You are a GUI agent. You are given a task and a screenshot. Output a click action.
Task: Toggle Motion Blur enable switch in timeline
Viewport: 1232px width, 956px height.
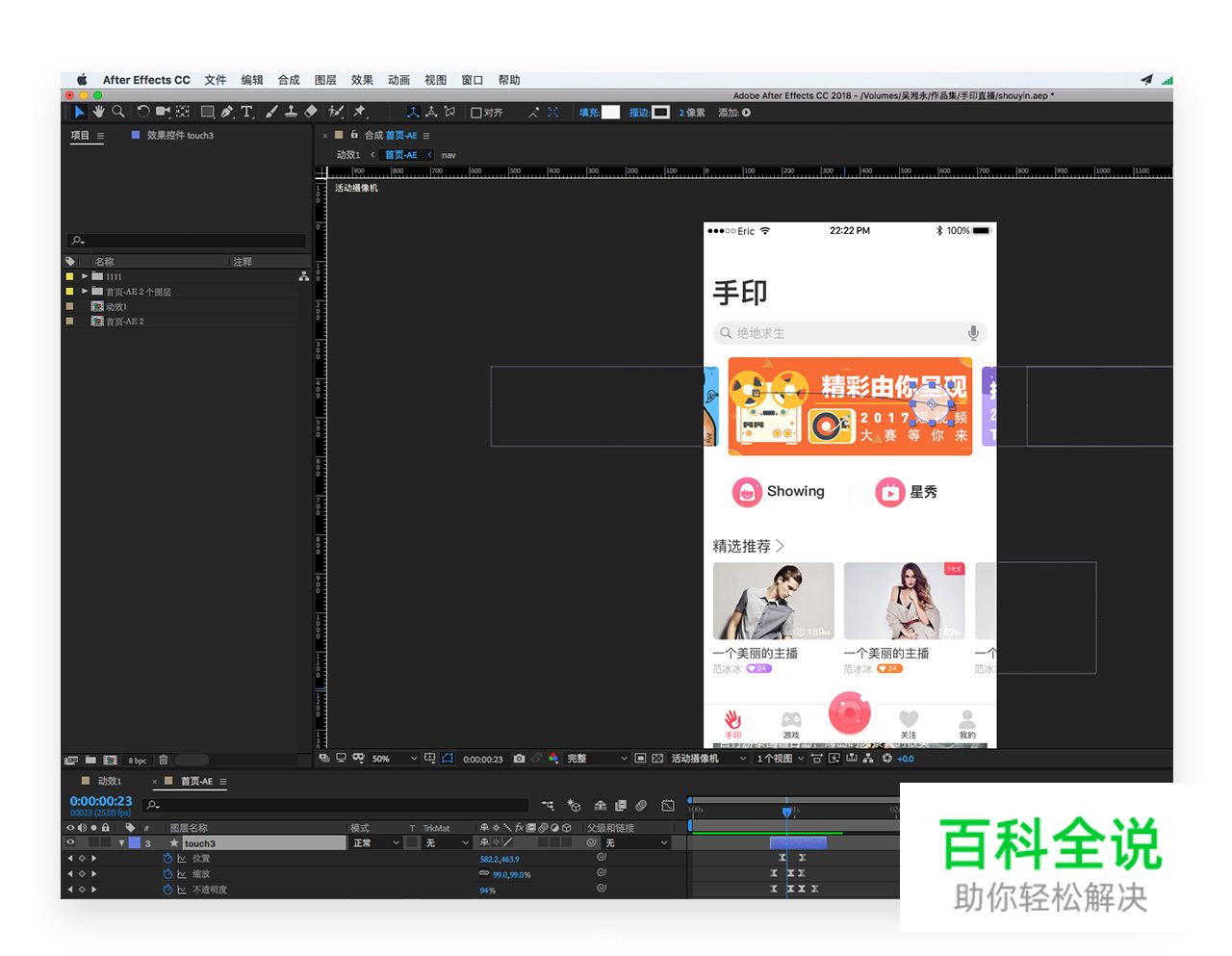(641, 806)
